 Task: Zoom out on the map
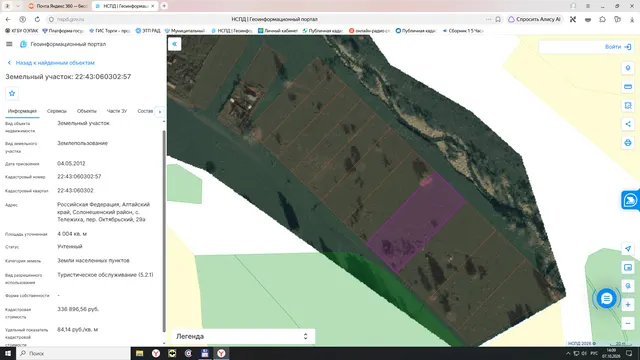pyautogui.click(x=628, y=323)
